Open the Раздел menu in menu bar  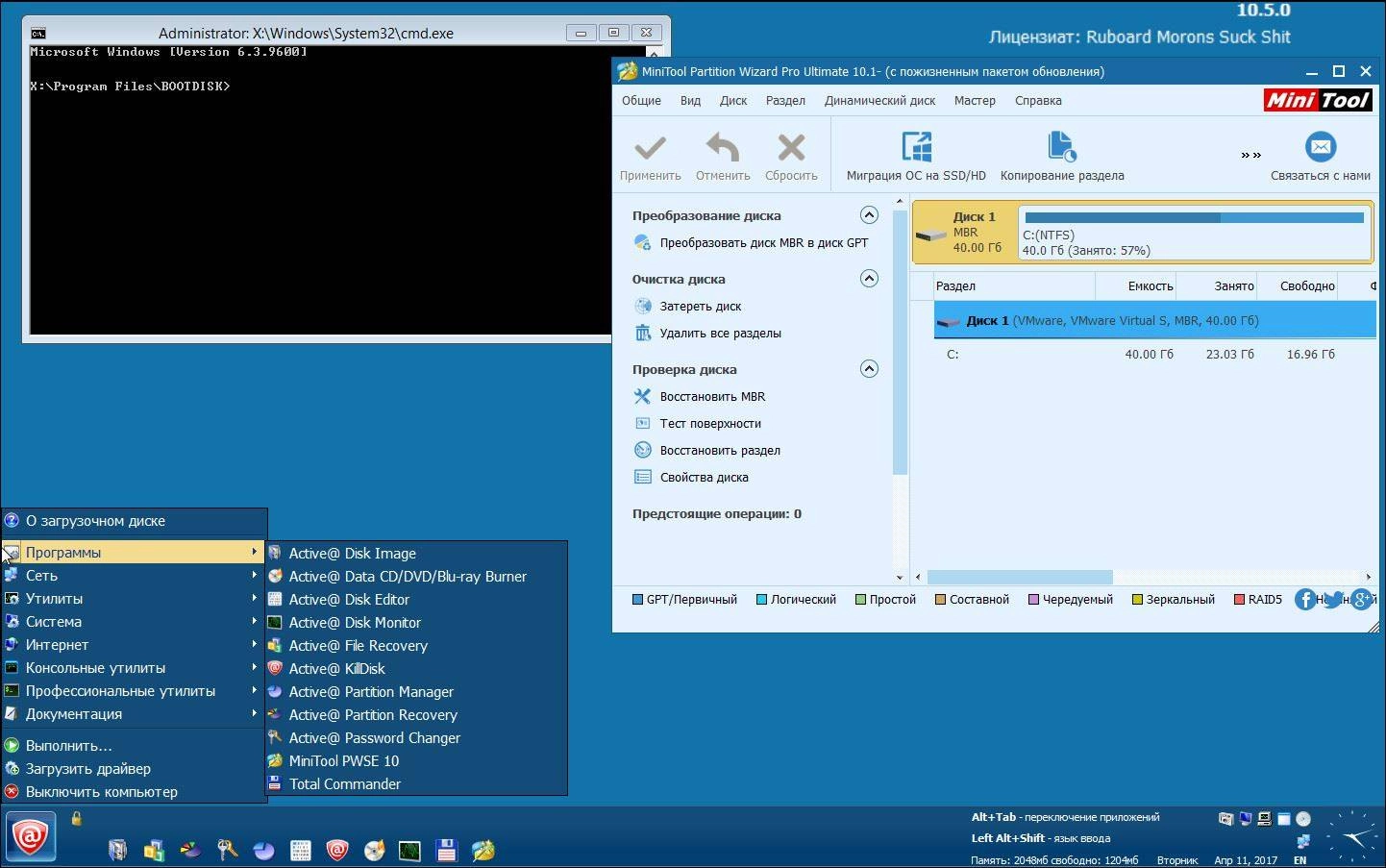point(785,100)
